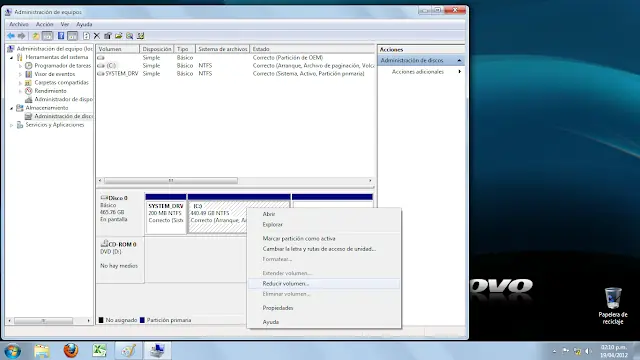640x360 pixels.
Task: Select the Visor de eventos icon
Action: click(29, 74)
